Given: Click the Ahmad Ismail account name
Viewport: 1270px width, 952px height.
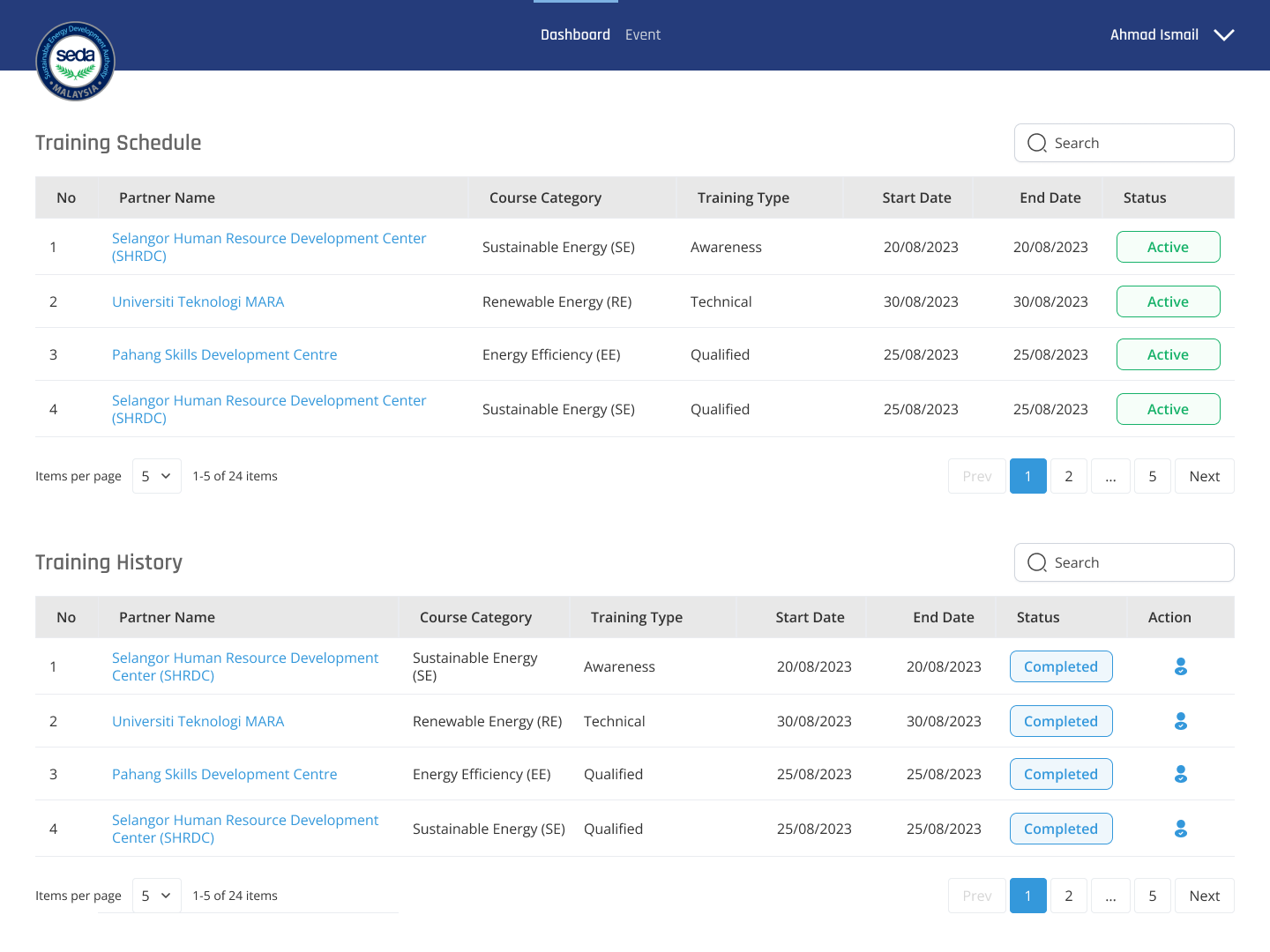Looking at the screenshot, I should point(1154,34).
